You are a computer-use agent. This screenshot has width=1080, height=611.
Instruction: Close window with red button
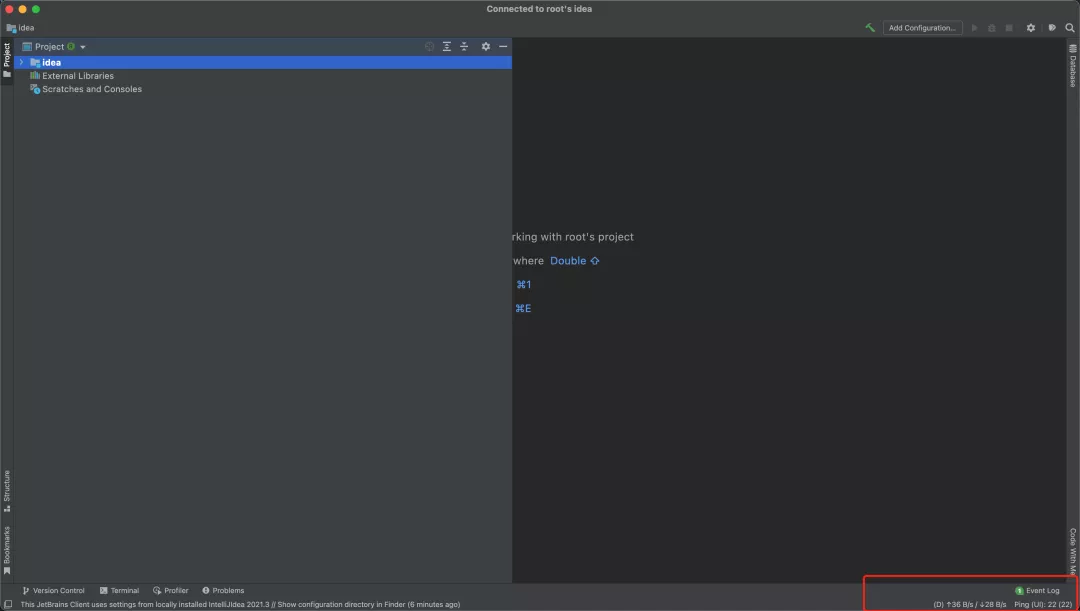point(9,9)
